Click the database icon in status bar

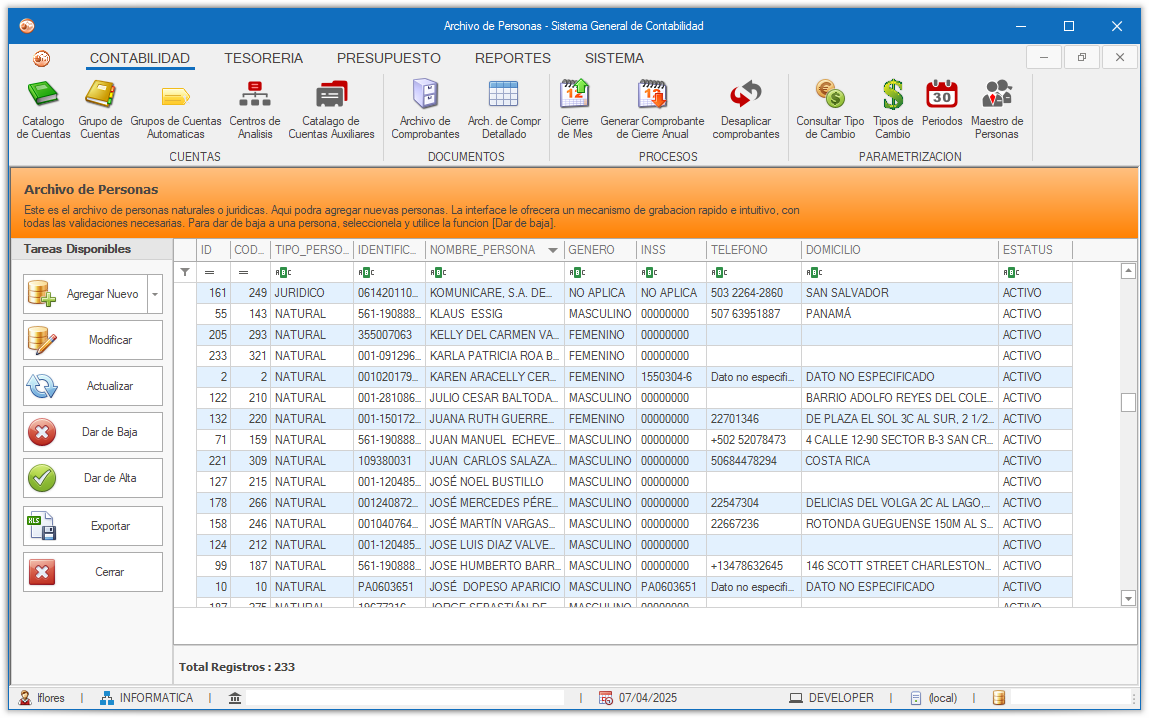tap(999, 698)
